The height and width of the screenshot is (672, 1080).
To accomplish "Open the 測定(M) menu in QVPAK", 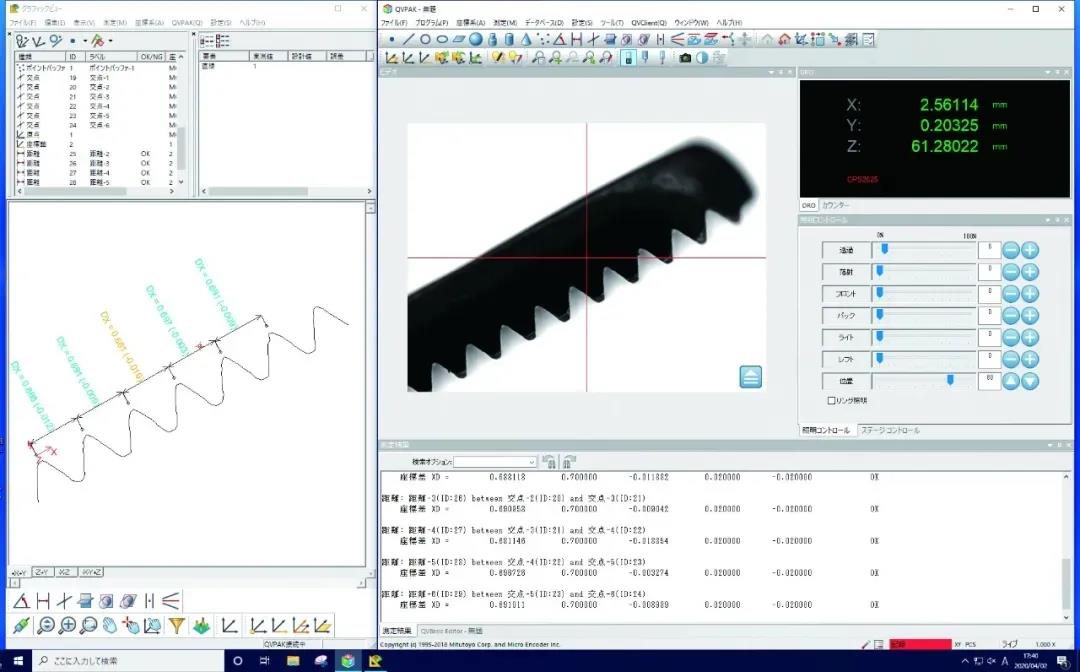I will click(x=505, y=22).
